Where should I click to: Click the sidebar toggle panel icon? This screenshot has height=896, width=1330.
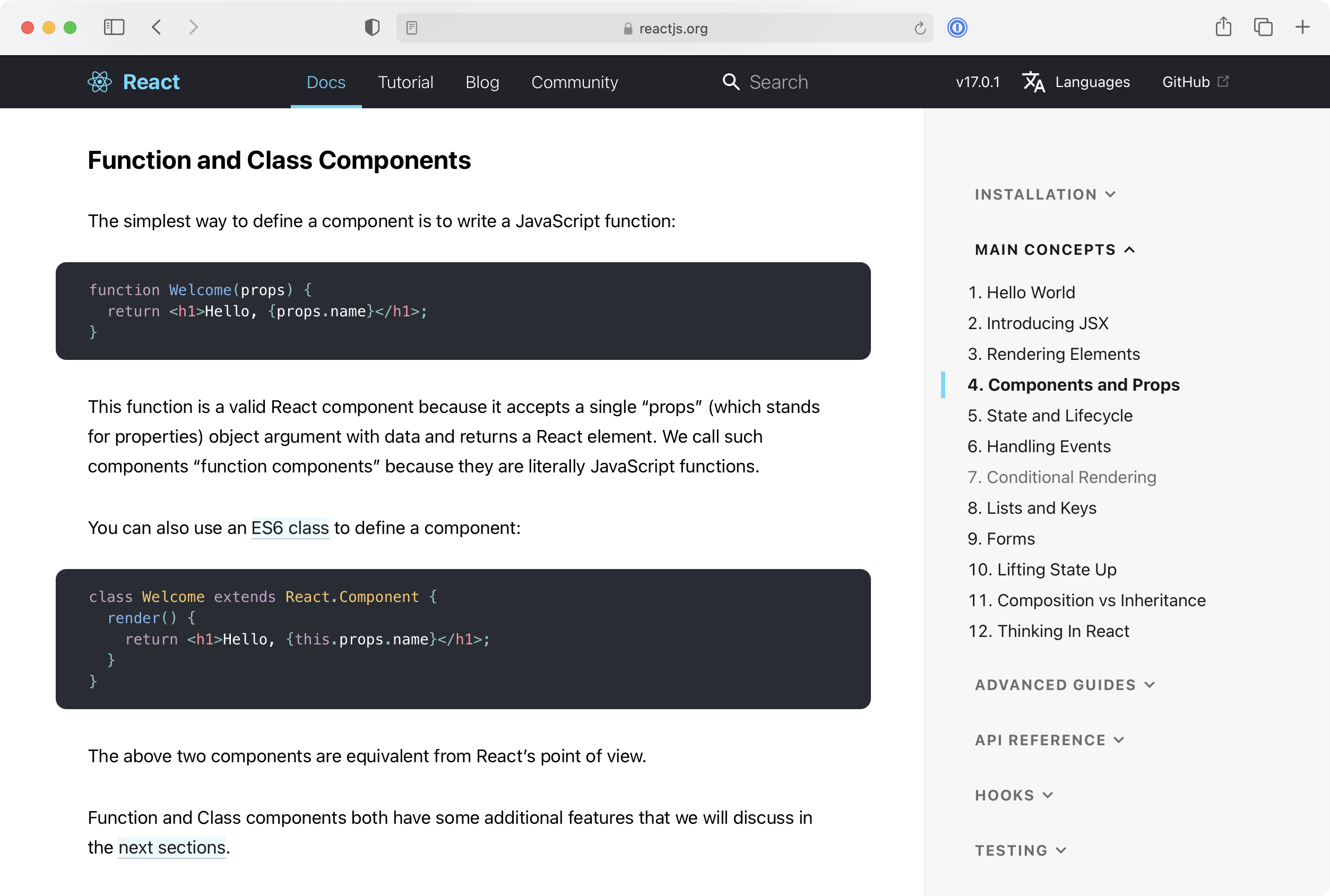coord(115,28)
